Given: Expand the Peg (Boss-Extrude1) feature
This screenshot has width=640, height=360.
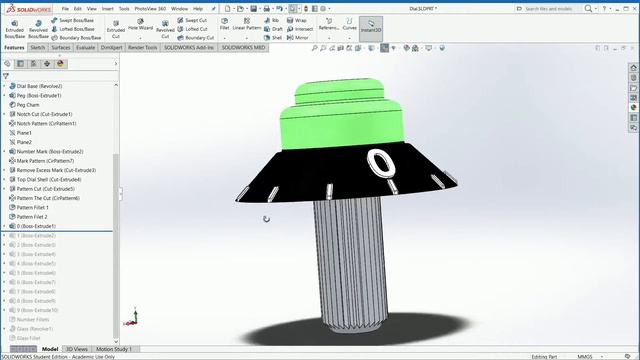Looking at the screenshot, I should pos(4,96).
